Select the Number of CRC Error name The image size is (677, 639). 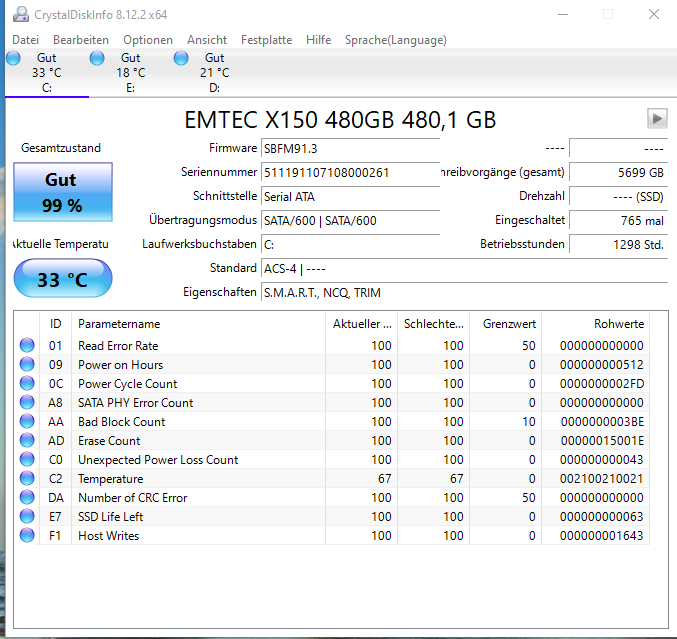[133, 497]
